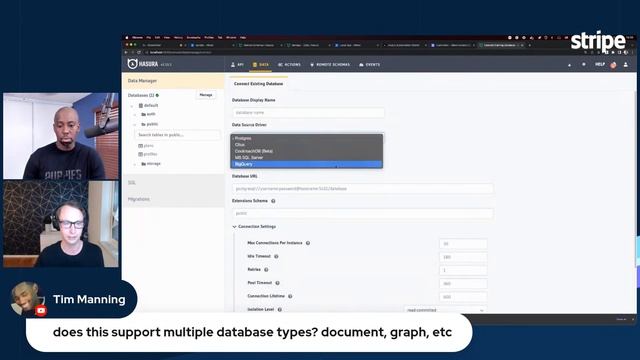Click the Pool Timeout info icon
This screenshot has width=640, height=360.
277,283
